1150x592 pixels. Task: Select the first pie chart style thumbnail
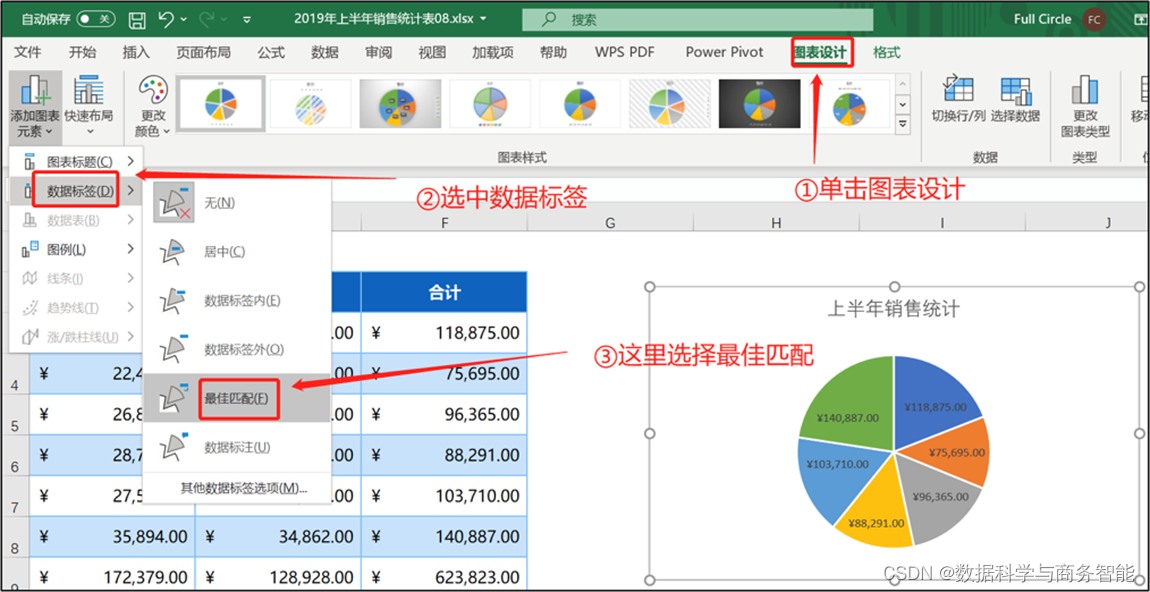(221, 103)
